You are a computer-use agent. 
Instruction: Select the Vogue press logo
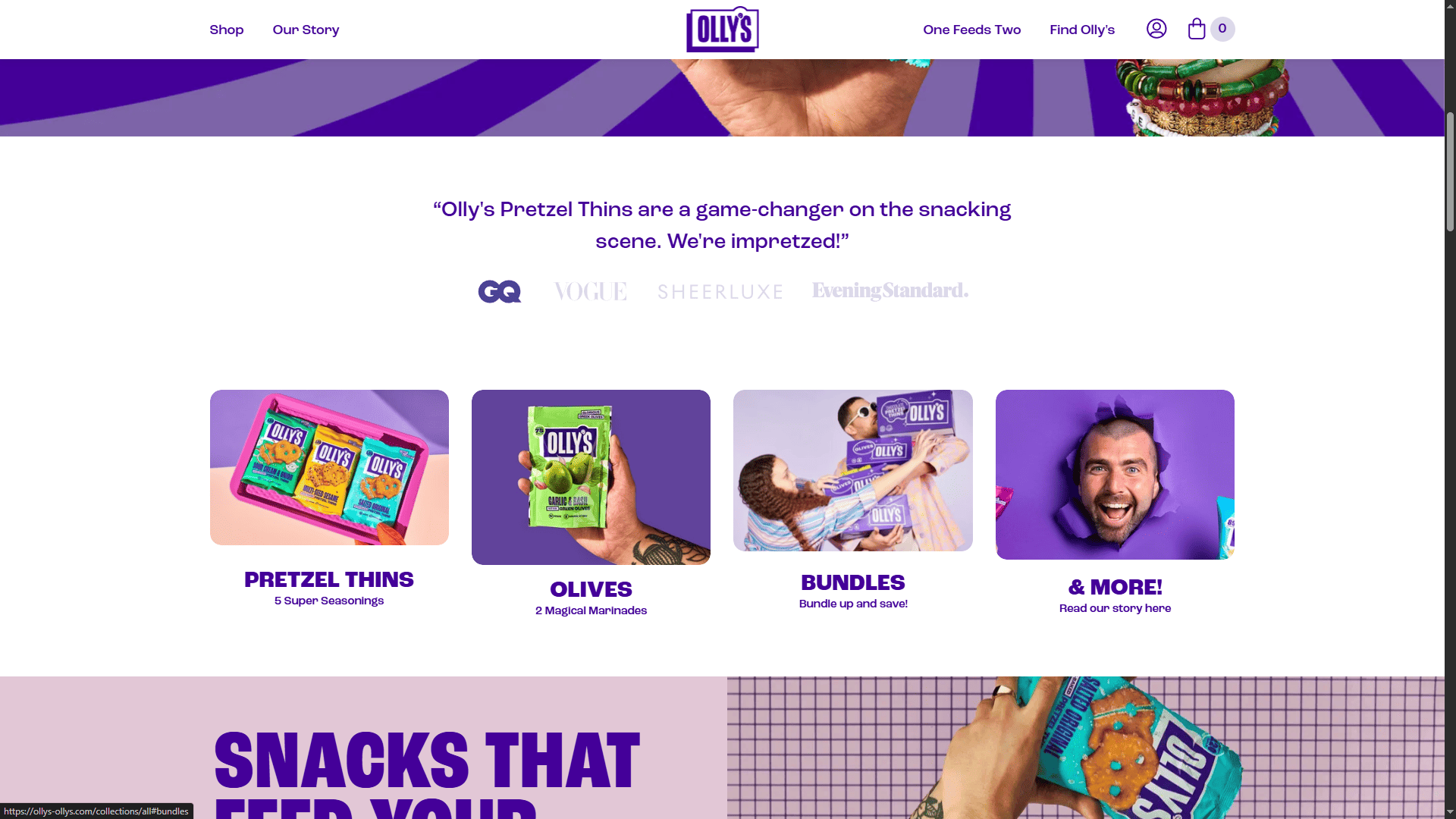click(591, 291)
